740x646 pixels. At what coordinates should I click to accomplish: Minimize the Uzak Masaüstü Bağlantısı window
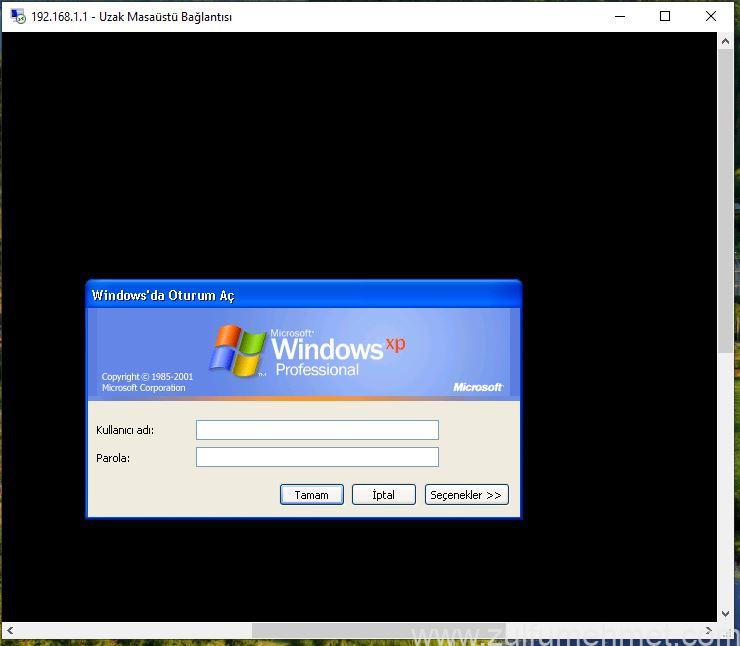pyautogui.click(x=620, y=17)
